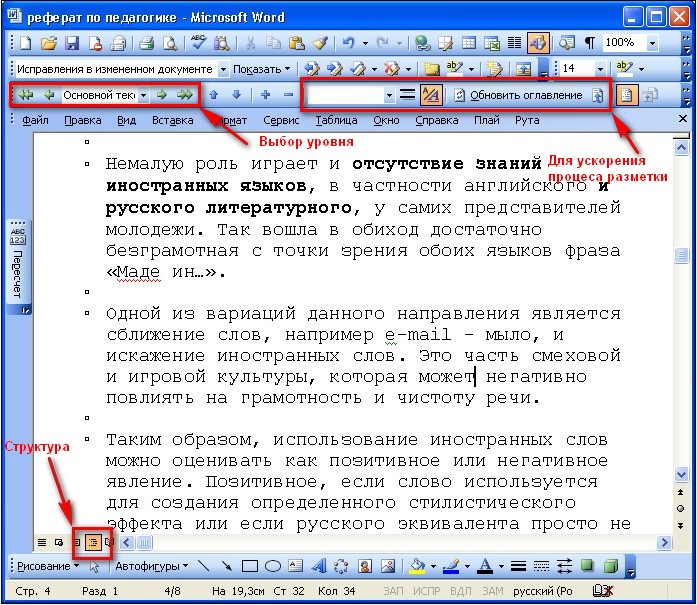Screen dimensions: 697x605
Task: Insert a table grid icon
Action: [469, 43]
